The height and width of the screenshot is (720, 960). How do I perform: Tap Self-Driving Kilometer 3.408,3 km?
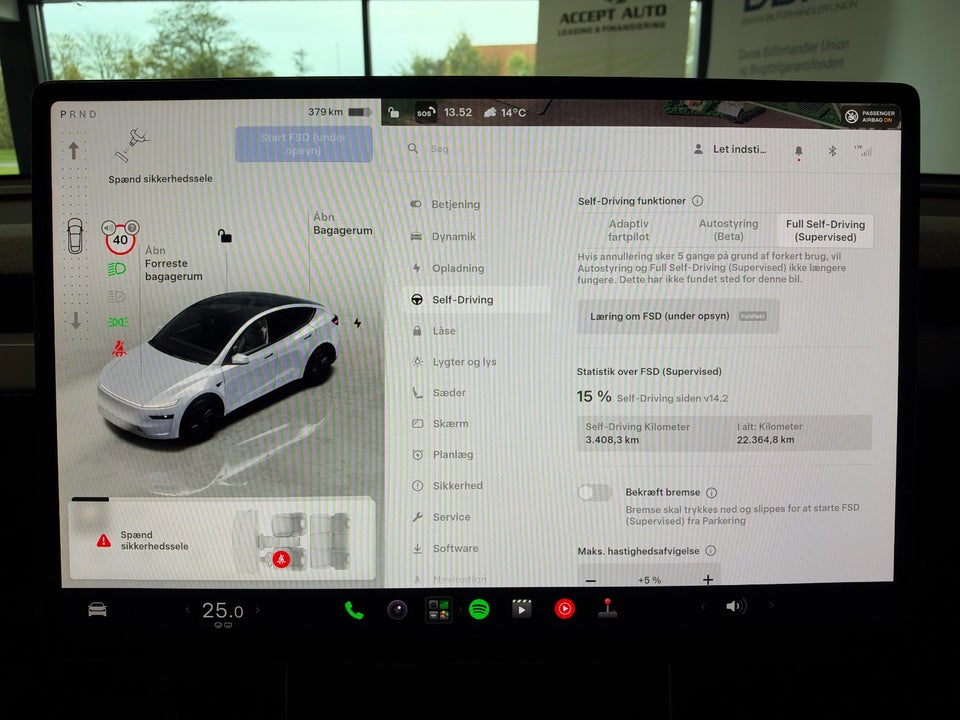pos(637,433)
